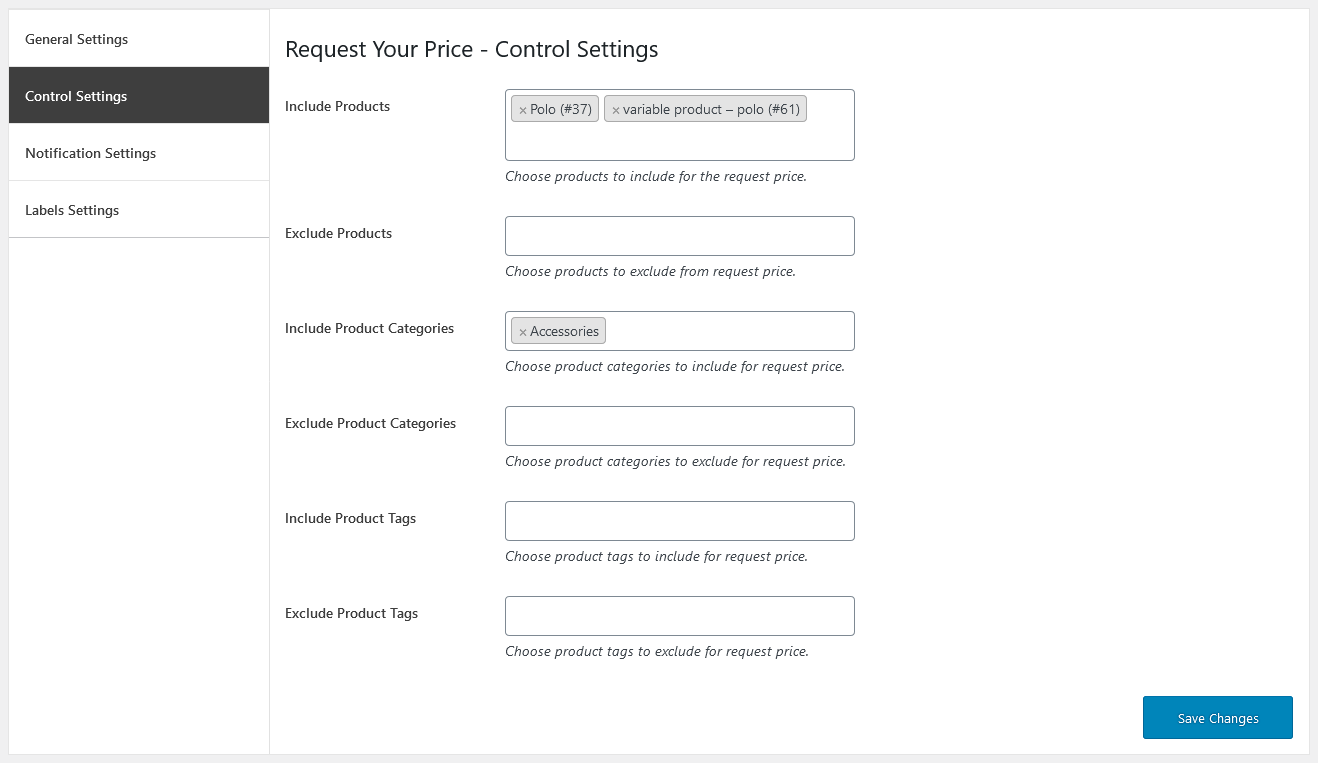Click the Exclude Product Categories label
Screen dimensions: 1318x763
click(370, 423)
